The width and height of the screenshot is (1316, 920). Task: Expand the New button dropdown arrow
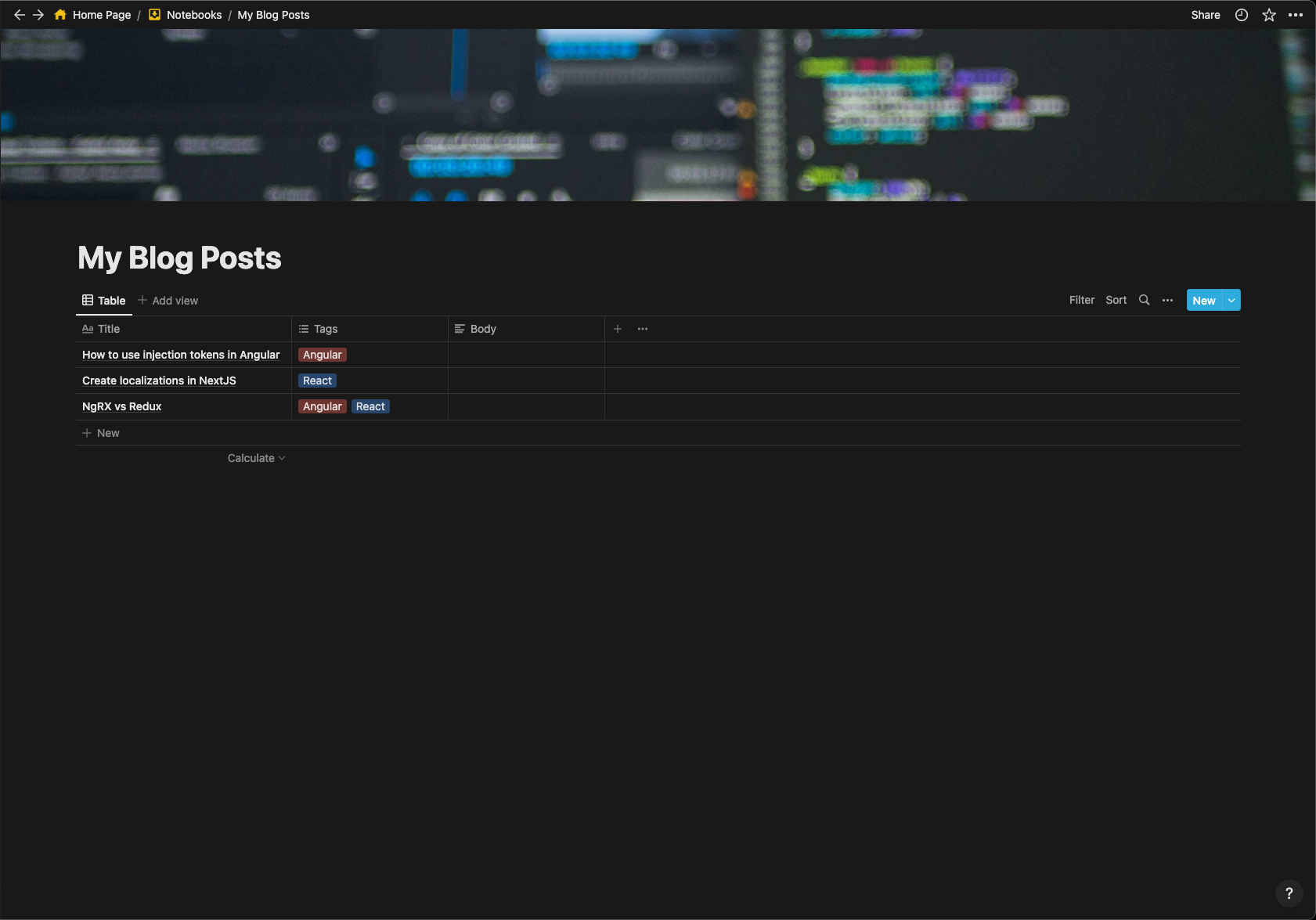(1230, 300)
